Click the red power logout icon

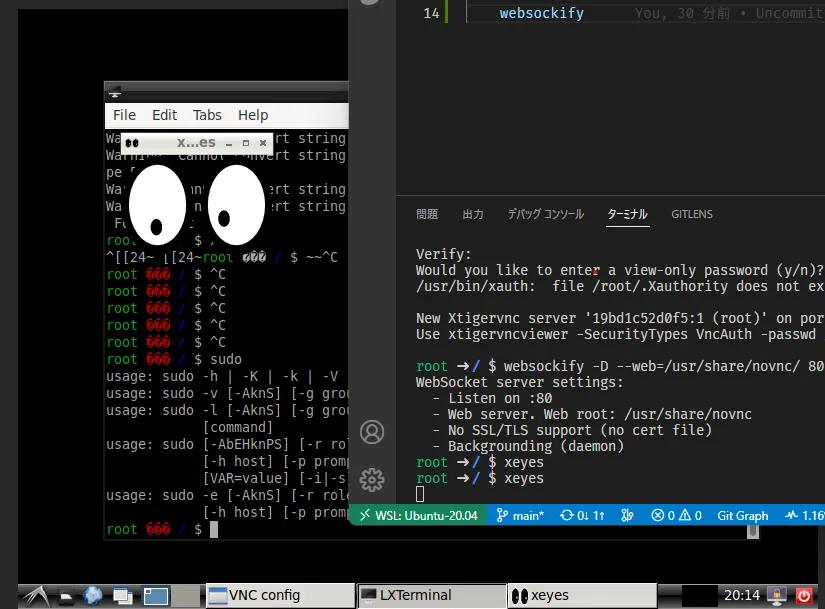[804, 596]
